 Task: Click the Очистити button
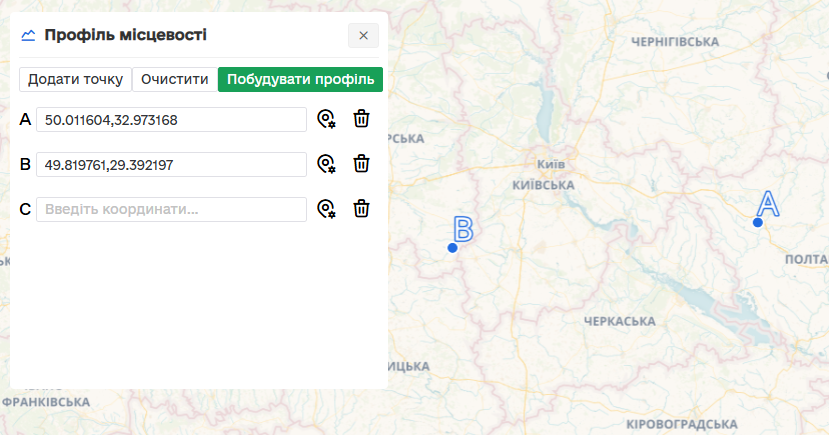point(175,79)
